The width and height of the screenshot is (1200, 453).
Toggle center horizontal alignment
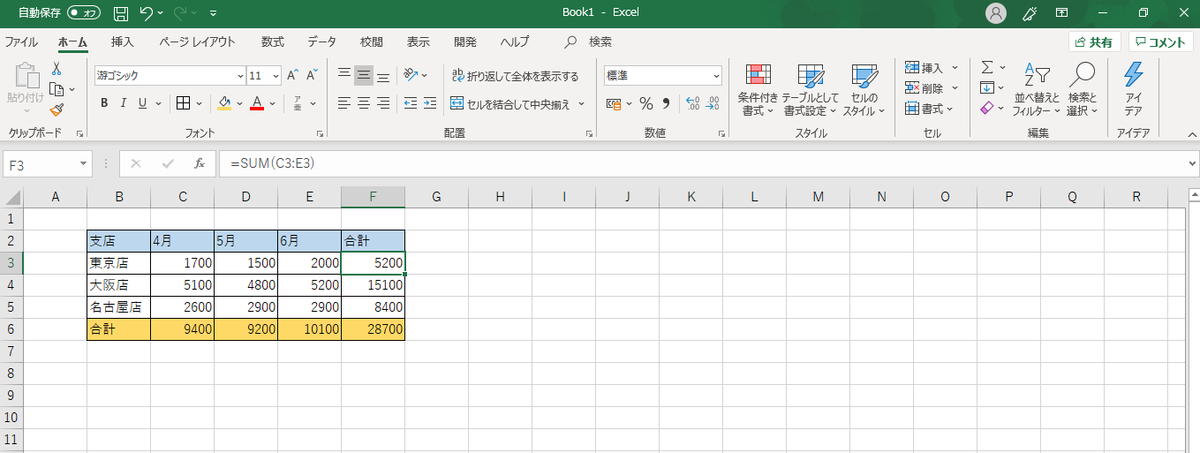tap(364, 103)
